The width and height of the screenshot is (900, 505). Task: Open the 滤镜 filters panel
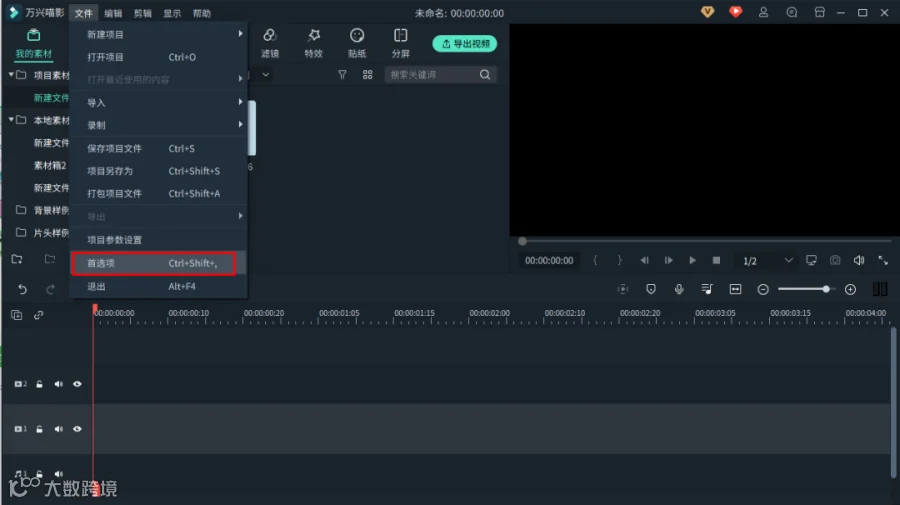click(x=270, y=43)
